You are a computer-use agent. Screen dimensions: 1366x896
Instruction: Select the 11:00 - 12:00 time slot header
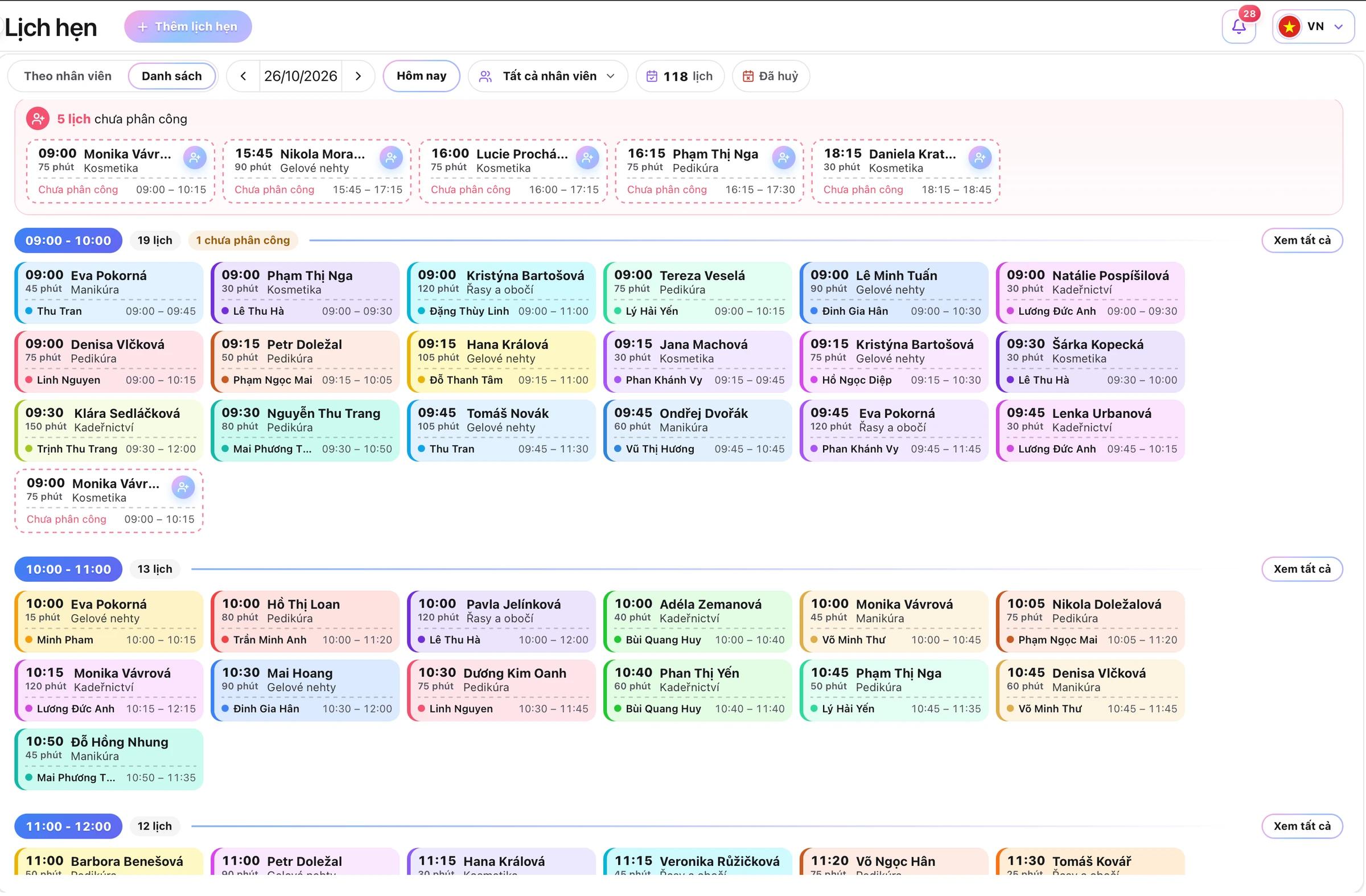68,827
